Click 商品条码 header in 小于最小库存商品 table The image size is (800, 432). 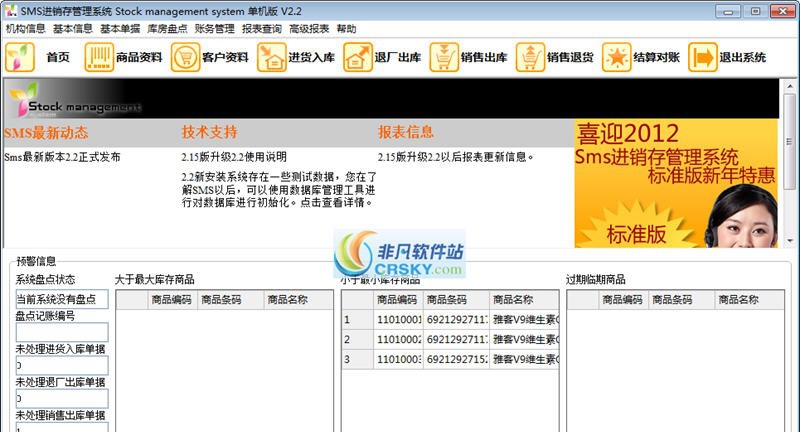click(456, 300)
